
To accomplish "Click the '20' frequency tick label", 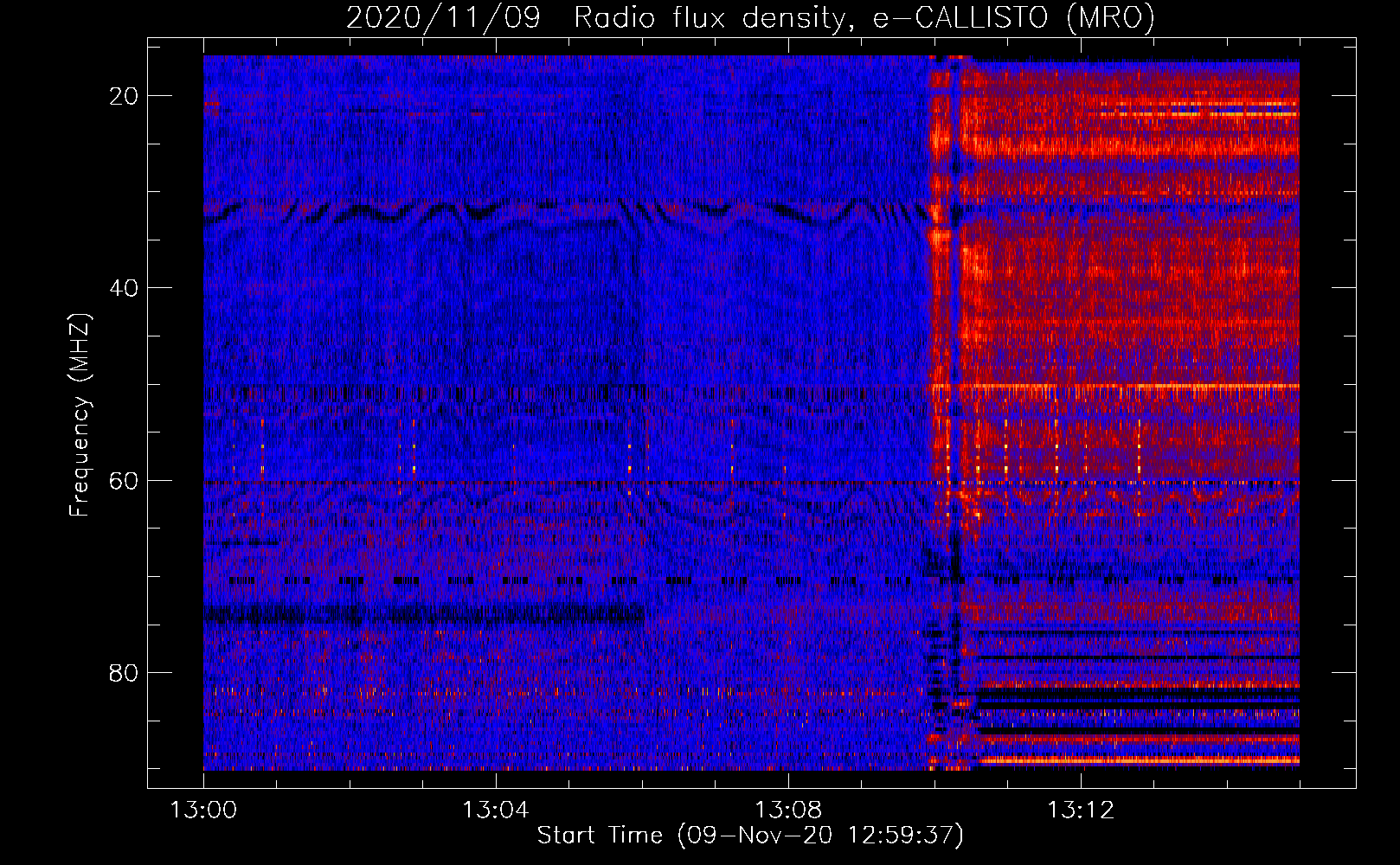I will (124, 96).
